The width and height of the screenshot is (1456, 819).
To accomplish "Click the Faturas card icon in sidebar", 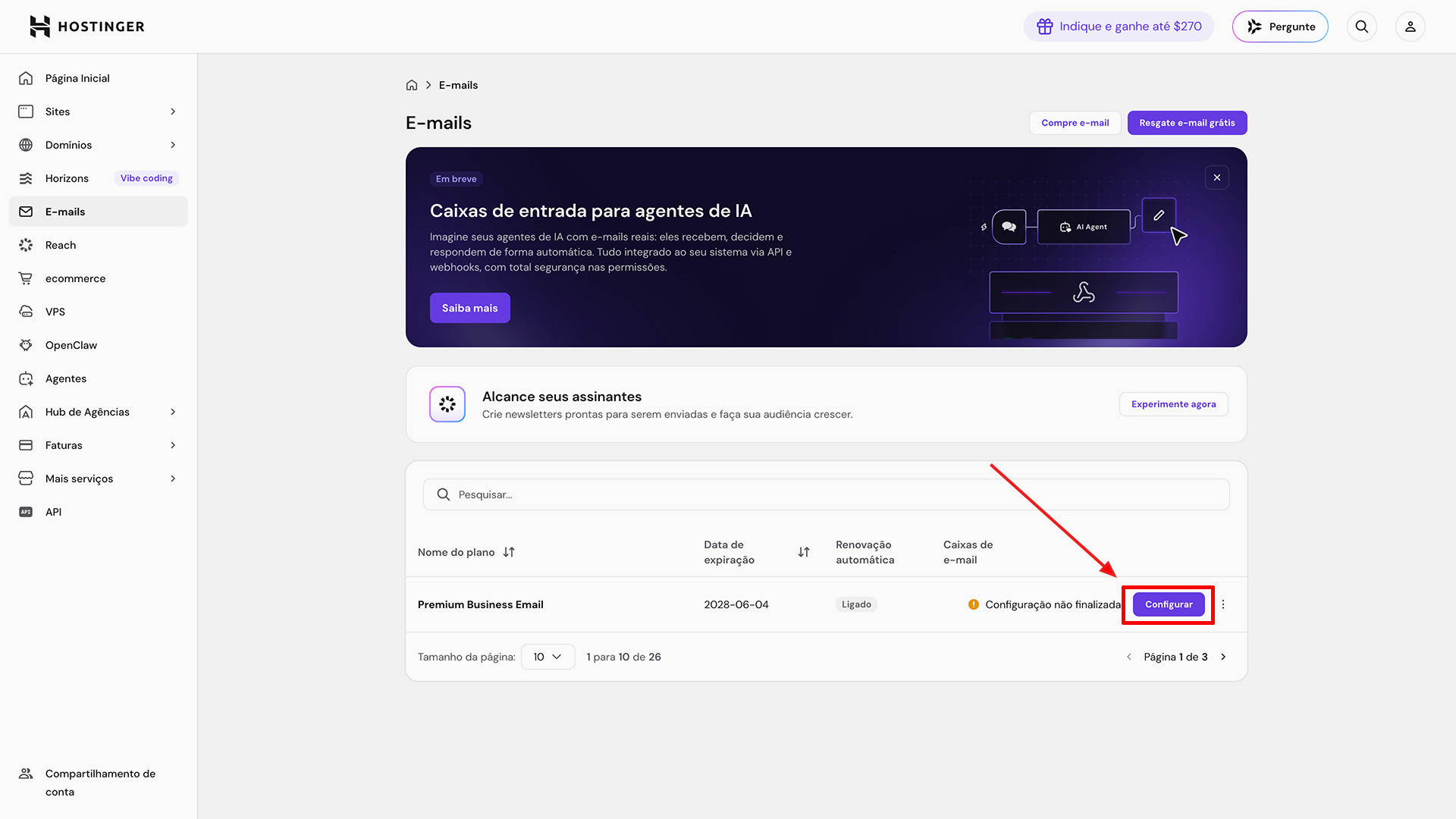I will tap(26, 445).
